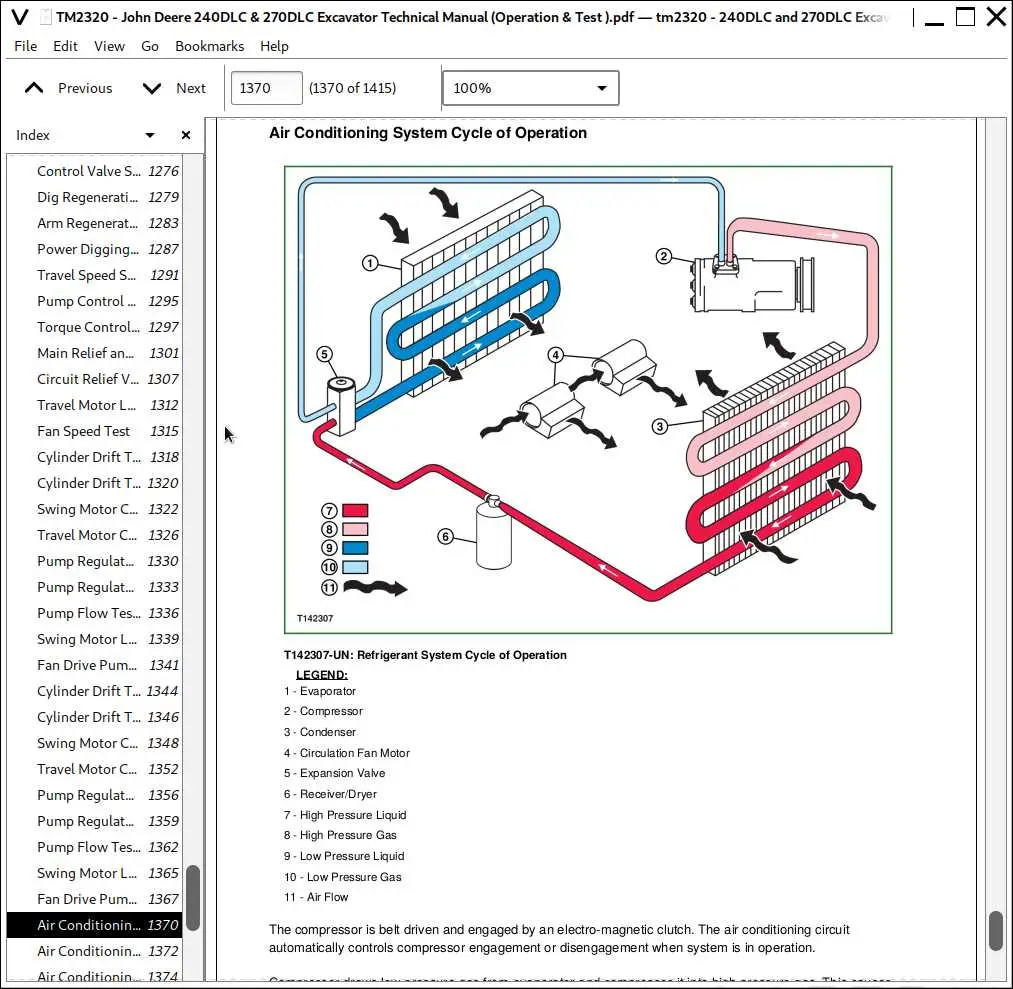
Task: Click the document file icon in title bar
Action: coord(45,17)
